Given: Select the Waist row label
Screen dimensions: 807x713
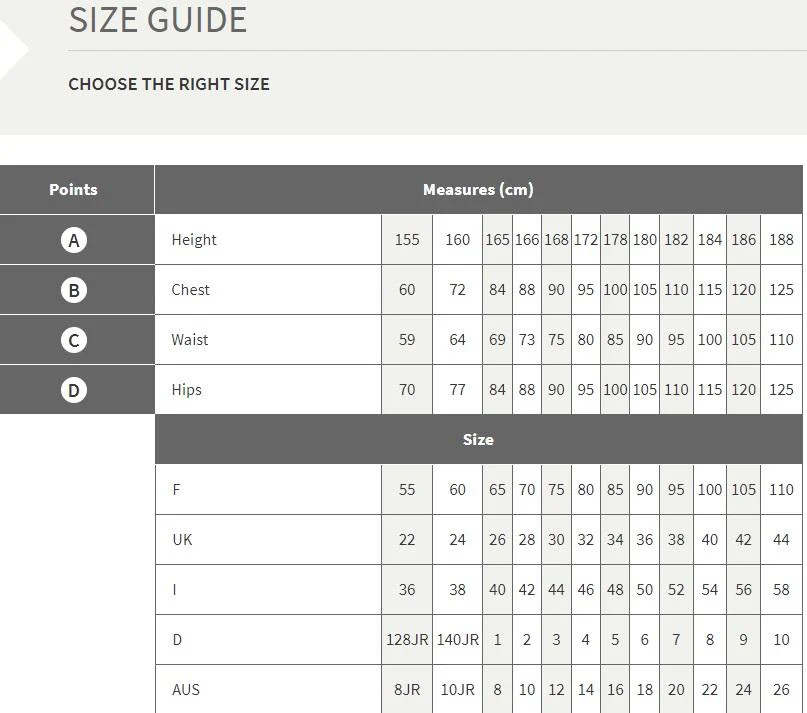Looking at the screenshot, I should tap(189, 340).
